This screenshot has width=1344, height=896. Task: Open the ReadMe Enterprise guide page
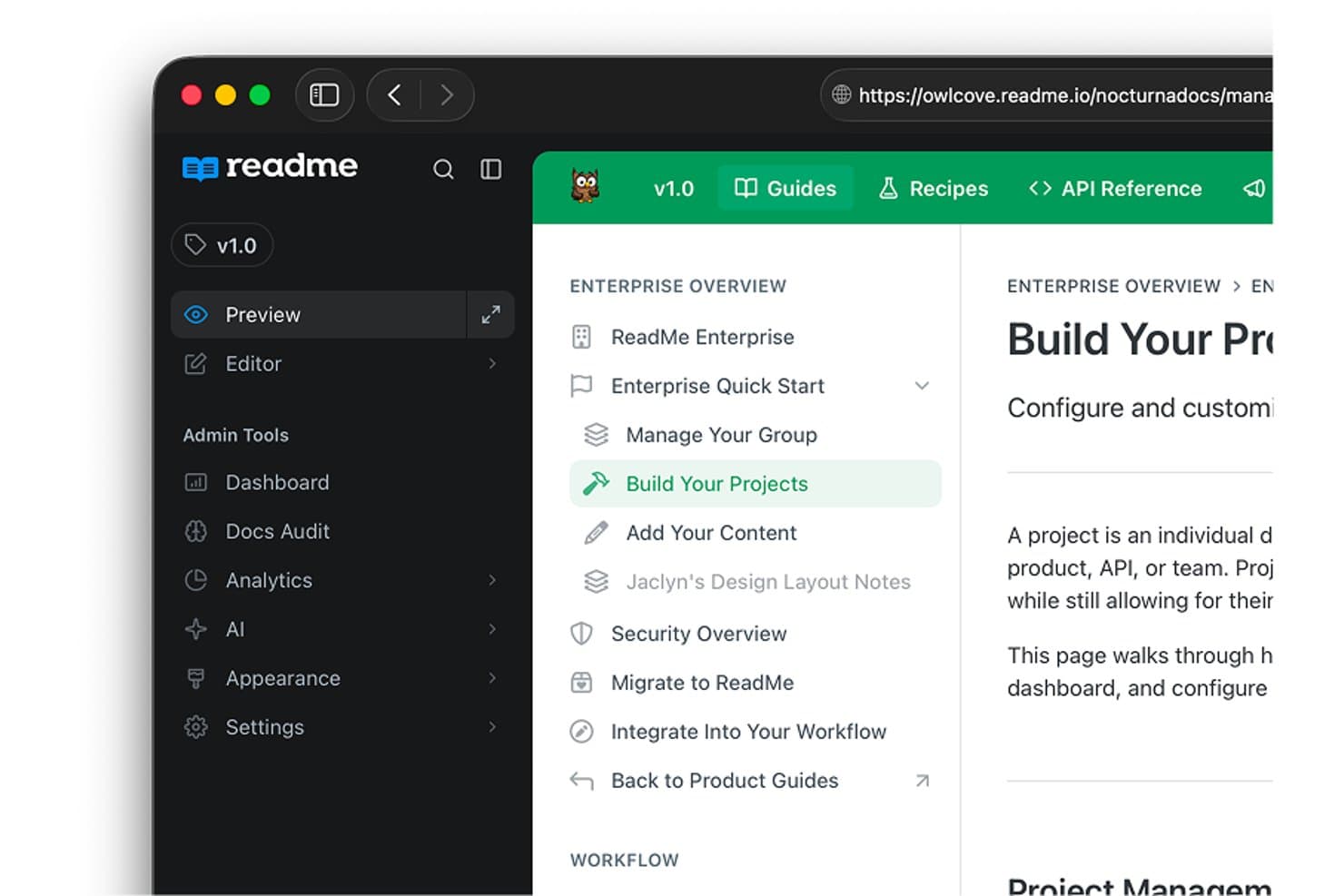click(703, 338)
